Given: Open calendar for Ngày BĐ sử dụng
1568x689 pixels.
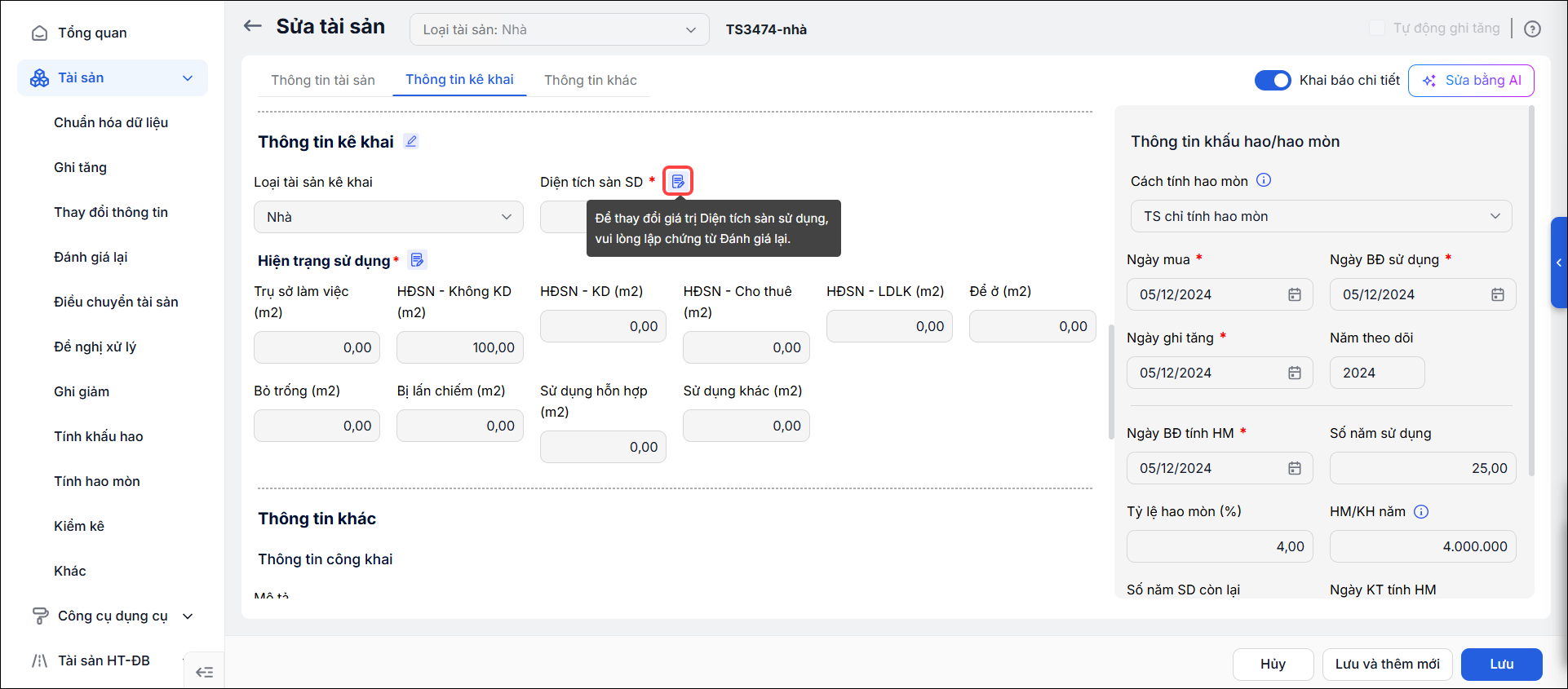Looking at the screenshot, I should [1498, 294].
